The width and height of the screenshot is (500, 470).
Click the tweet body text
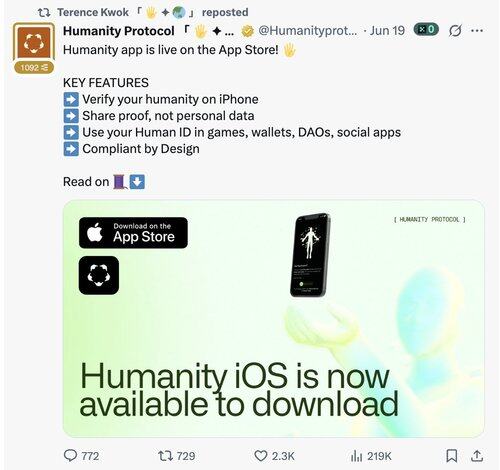pos(232,116)
